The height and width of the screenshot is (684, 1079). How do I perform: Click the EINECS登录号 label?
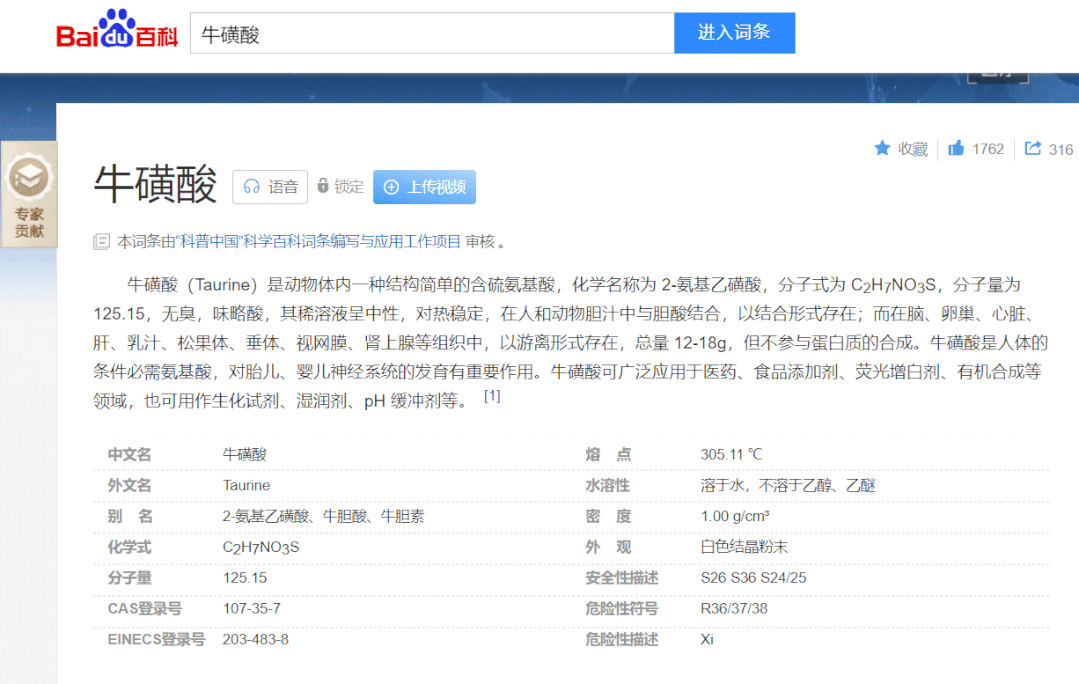point(156,639)
